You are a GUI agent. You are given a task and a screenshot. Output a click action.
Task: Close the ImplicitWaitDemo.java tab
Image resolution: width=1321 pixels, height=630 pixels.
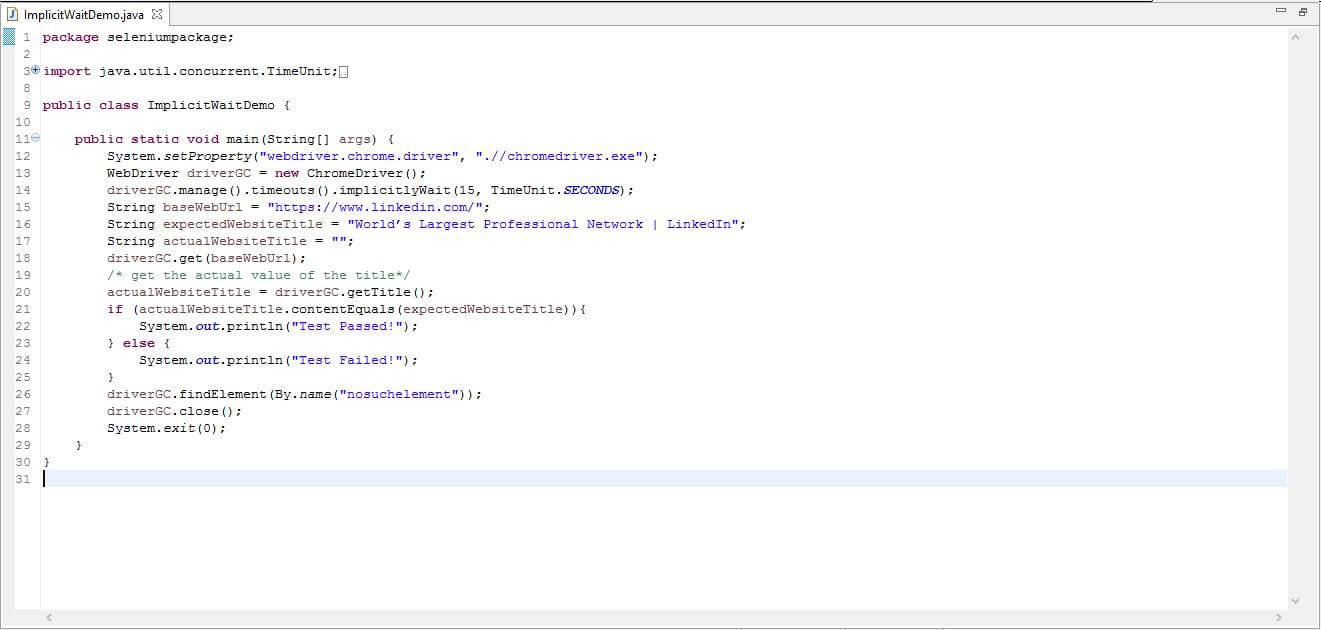tap(155, 15)
